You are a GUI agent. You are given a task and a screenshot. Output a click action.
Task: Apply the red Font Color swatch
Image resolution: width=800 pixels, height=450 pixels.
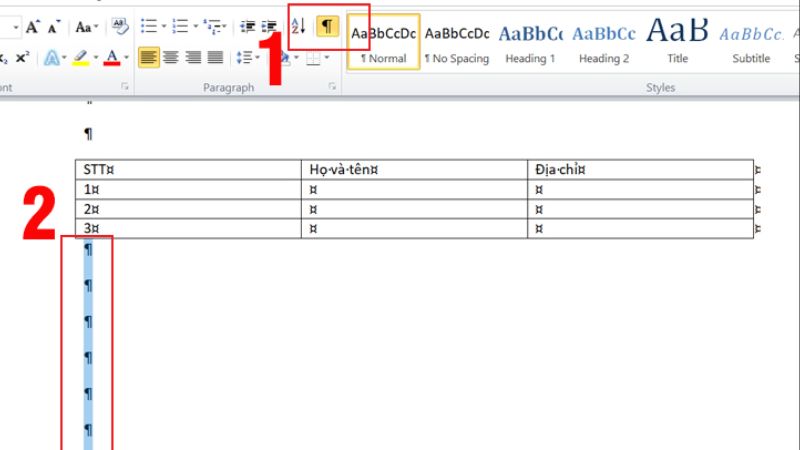click(x=112, y=58)
